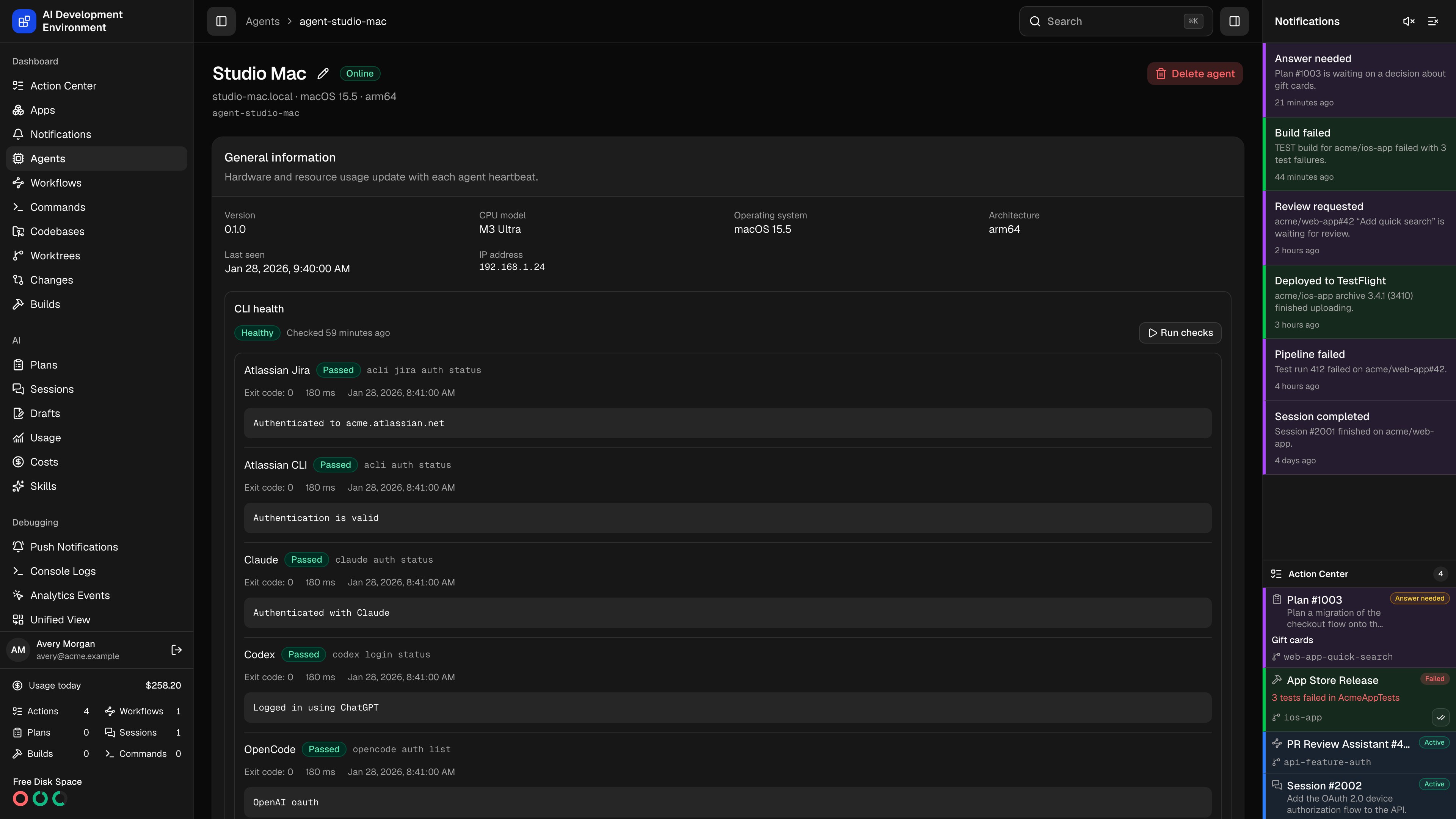Viewport: 1456px width, 819px height.
Task: Open Commands count in usage summary
Action: (143, 754)
